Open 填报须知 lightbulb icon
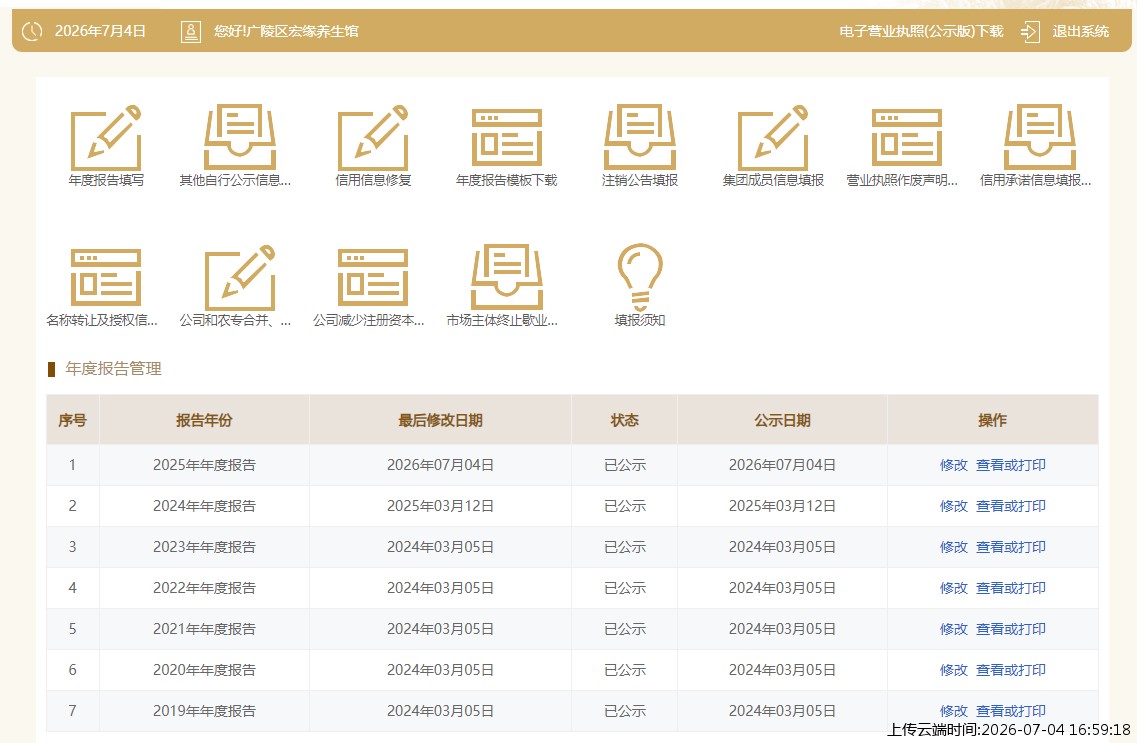Viewport: 1137px width, 743px height. coord(640,278)
